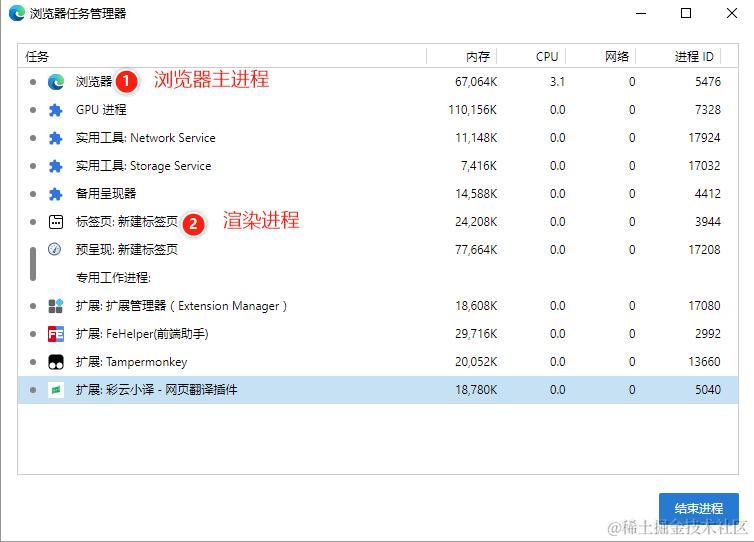This screenshot has height=542, width=754.
Task: Click process ID 7328
Action: point(708,110)
